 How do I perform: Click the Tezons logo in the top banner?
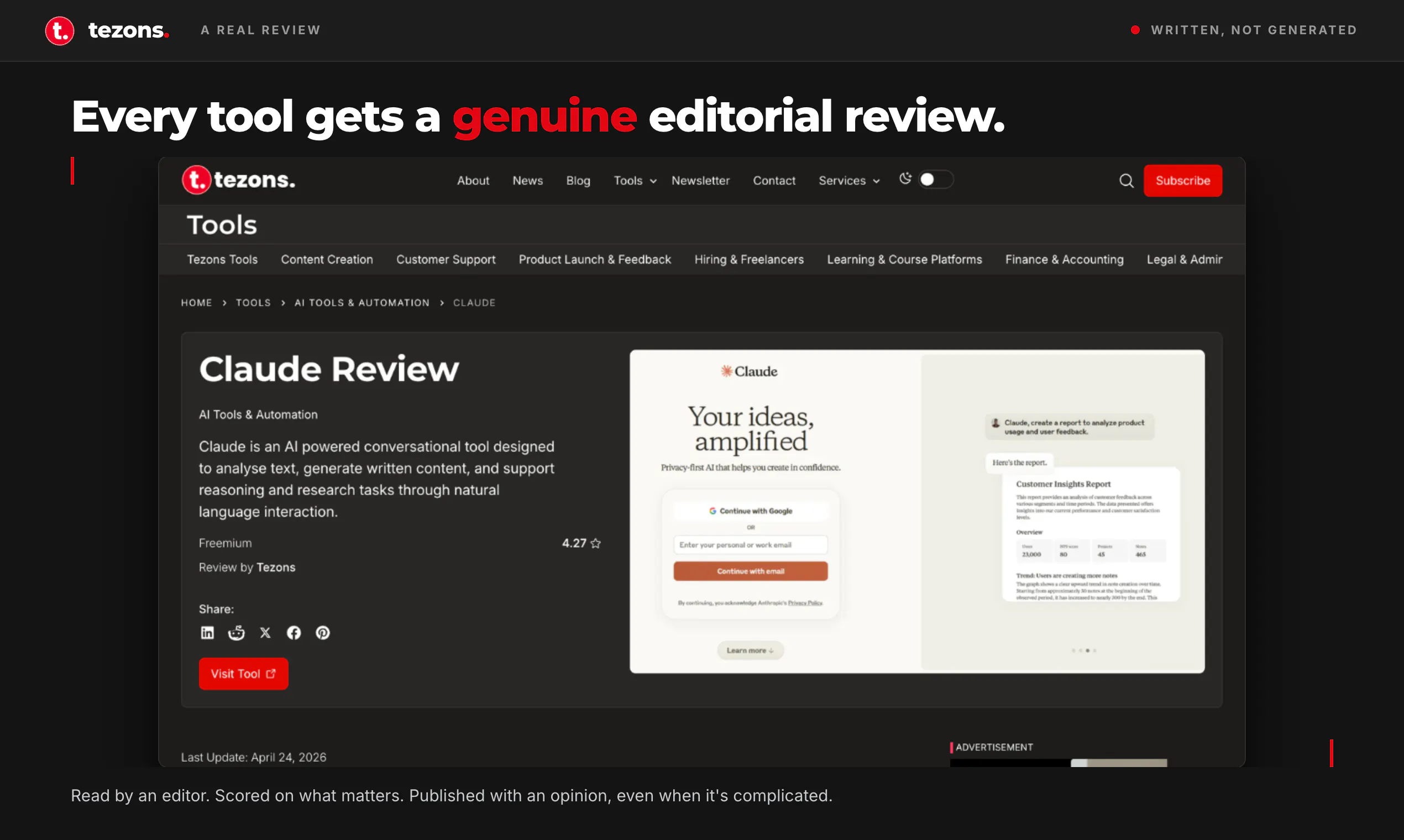point(107,30)
